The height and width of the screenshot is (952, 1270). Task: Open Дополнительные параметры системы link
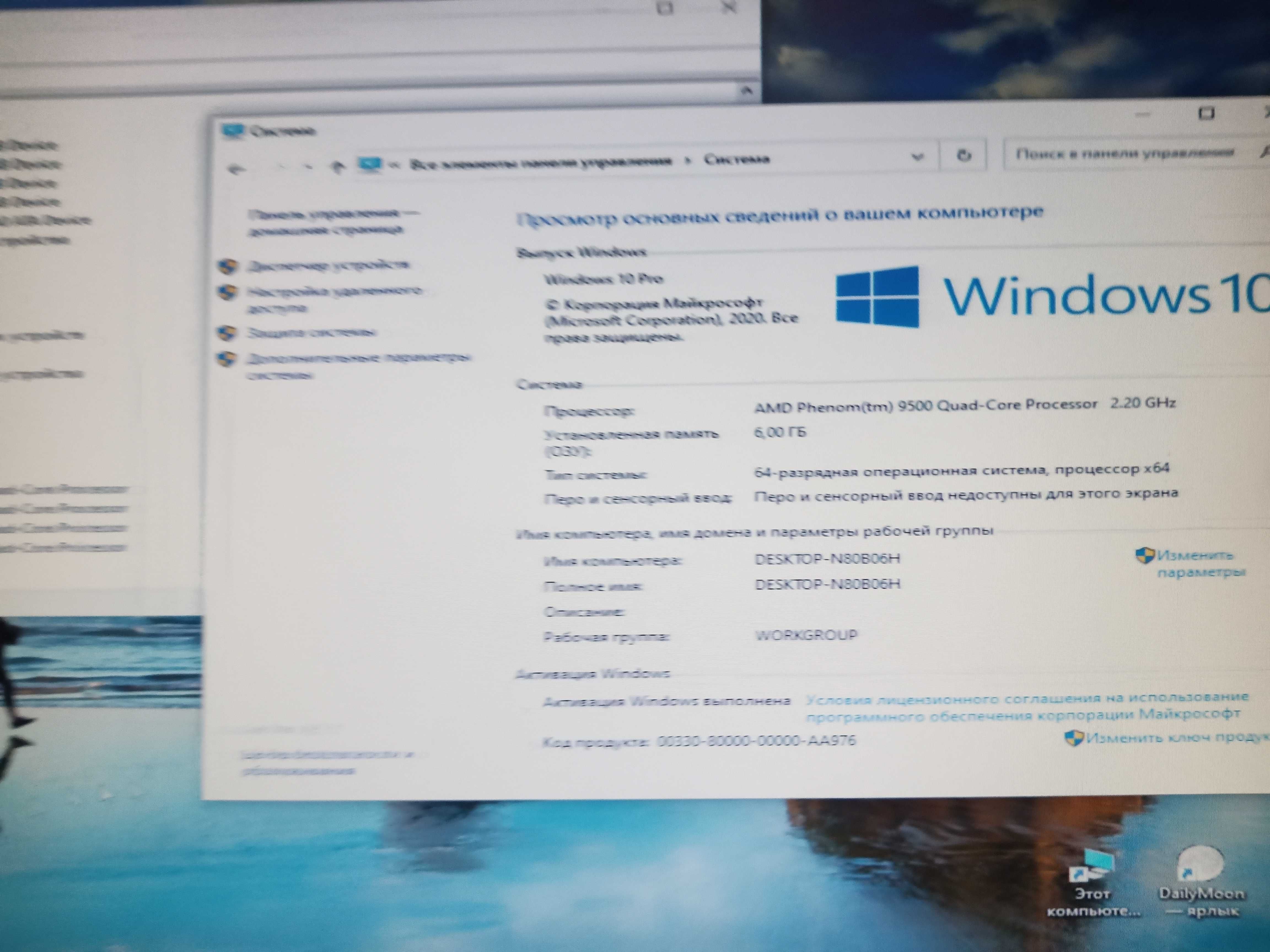(358, 366)
